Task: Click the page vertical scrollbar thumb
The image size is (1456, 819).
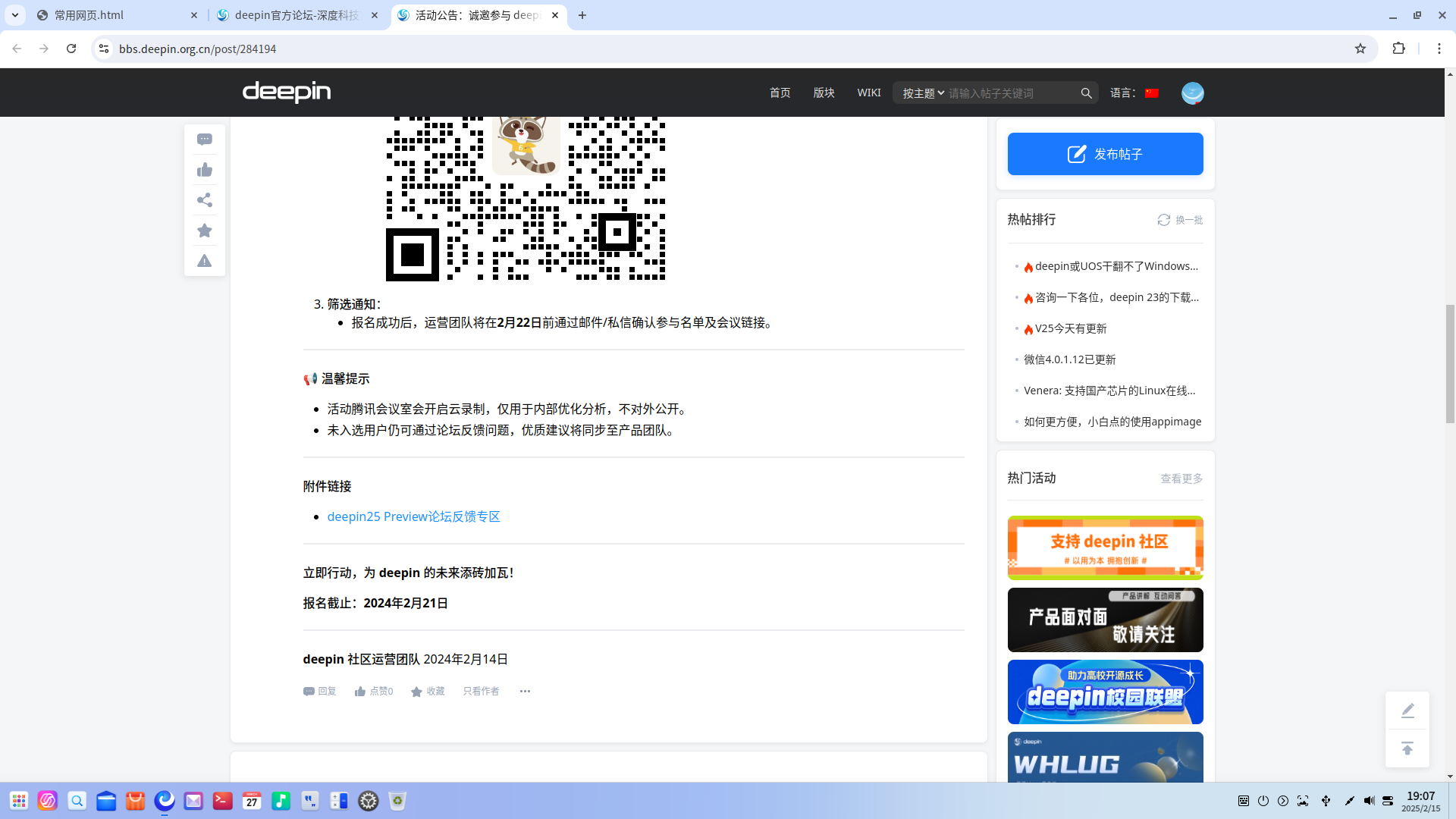Action: point(1450,363)
